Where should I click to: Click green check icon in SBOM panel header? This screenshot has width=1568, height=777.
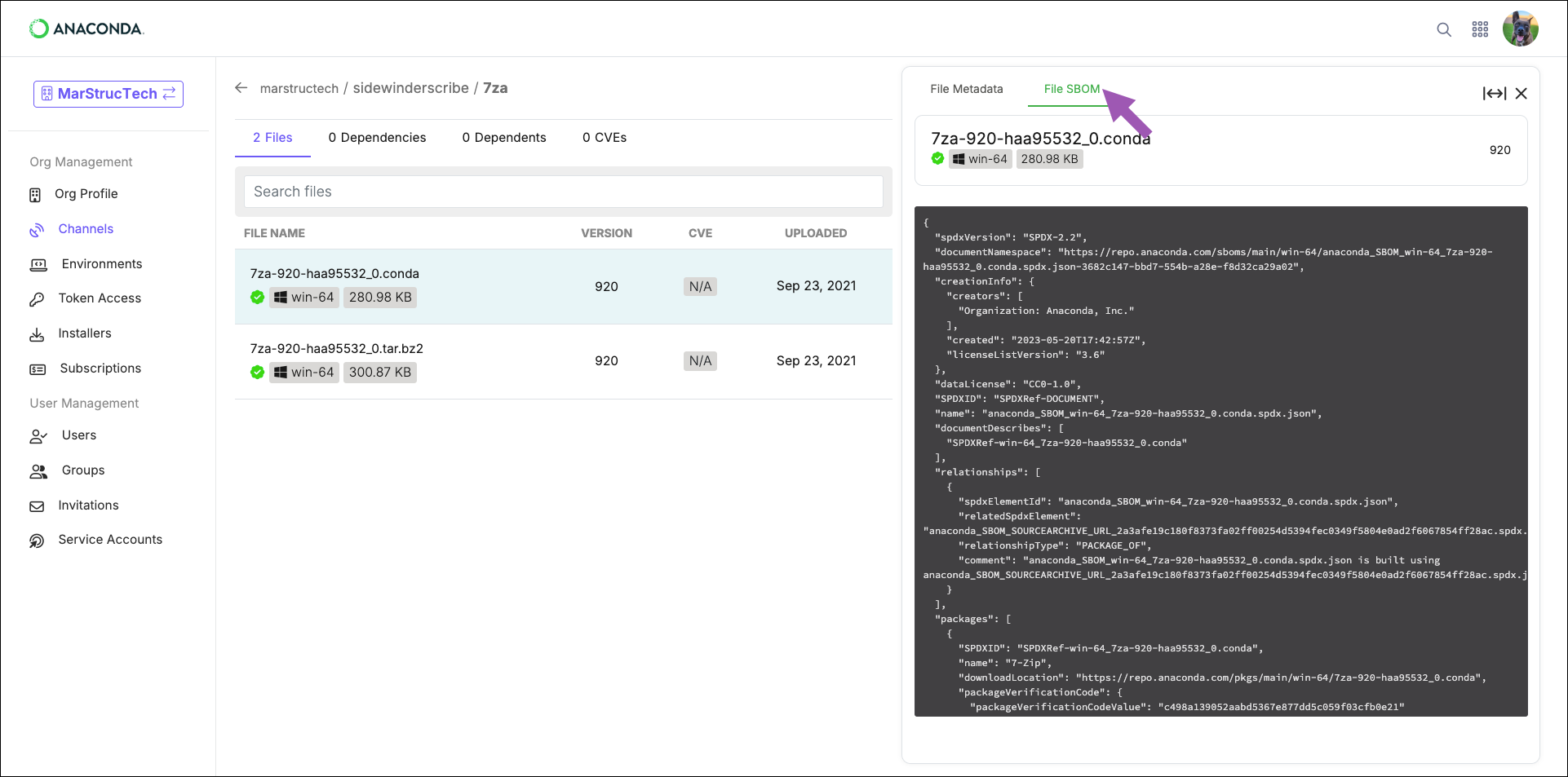[937, 159]
